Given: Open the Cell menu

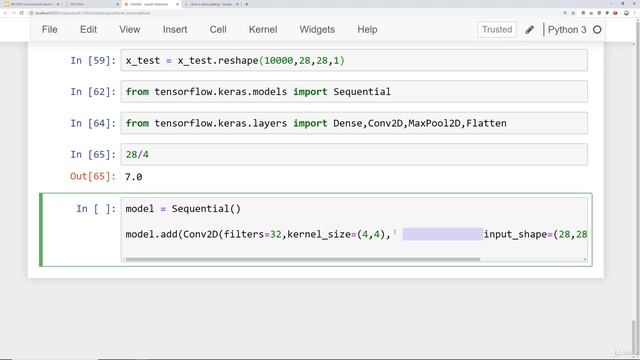Looking at the screenshot, I should pos(218,30).
